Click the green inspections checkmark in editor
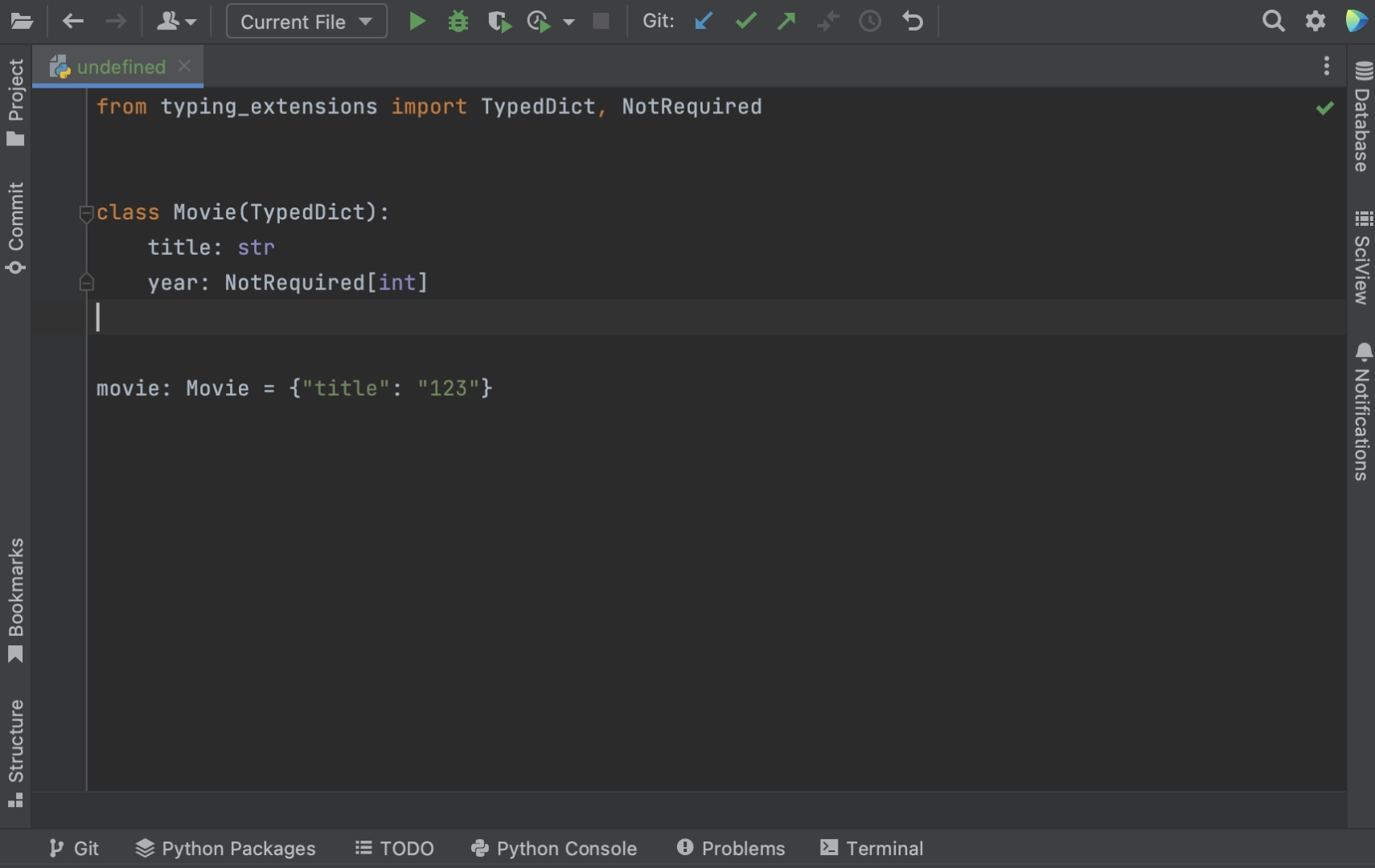 pyautogui.click(x=1325, y=108)
